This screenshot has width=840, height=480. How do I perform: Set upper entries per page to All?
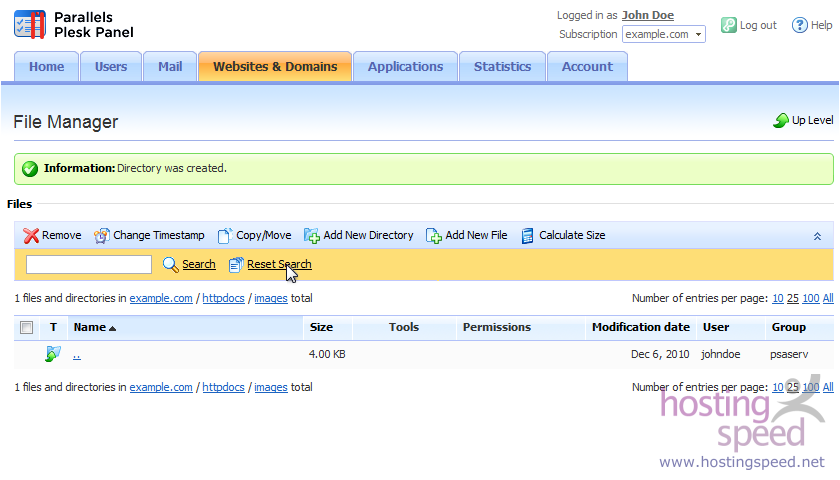click(x=828, y=298)
